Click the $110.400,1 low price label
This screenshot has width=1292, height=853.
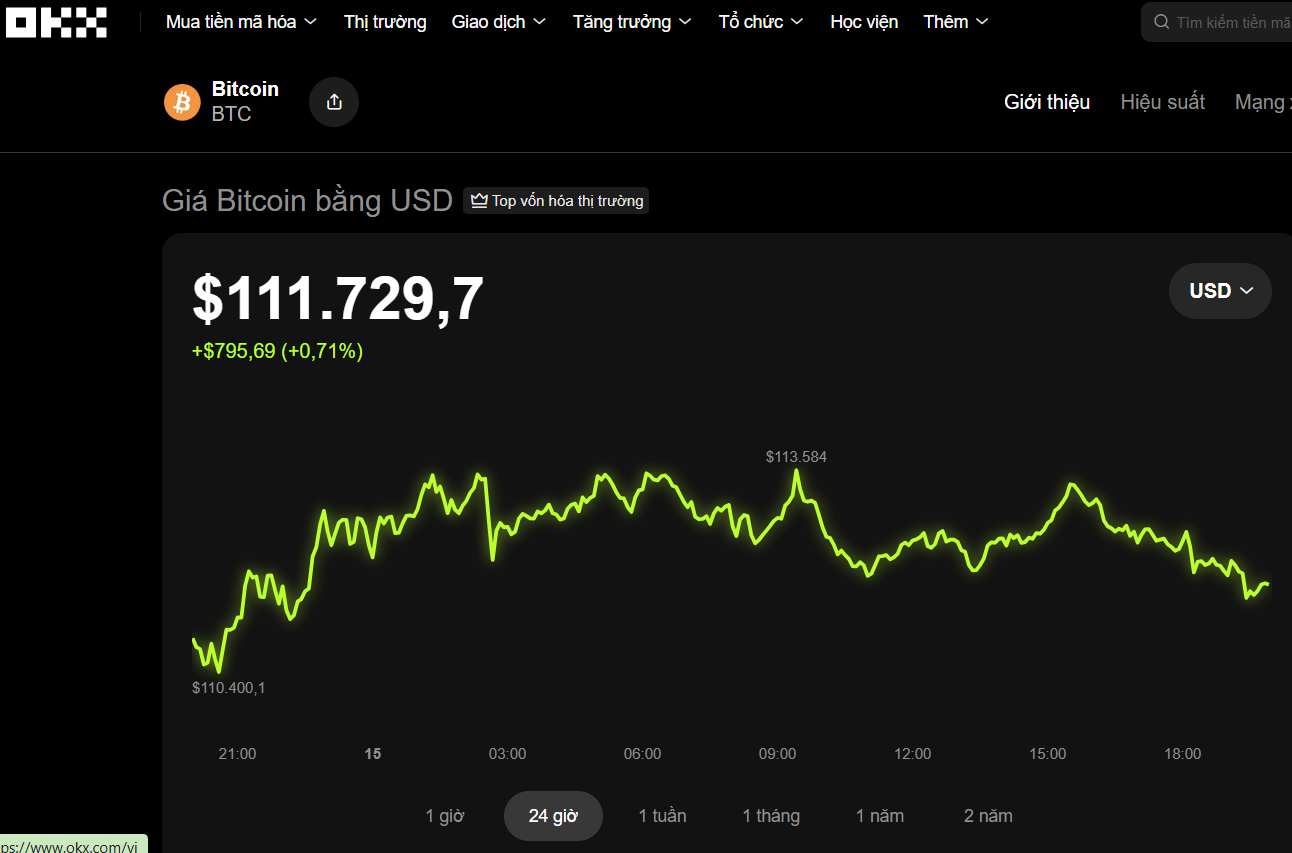point(229,688)
